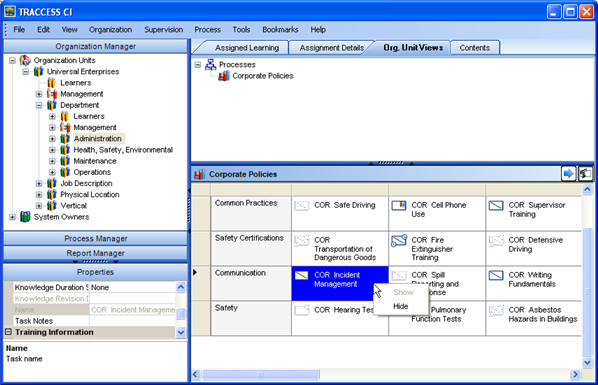
Task: Click the Organization Manager panel header
Action: [95, 46]
